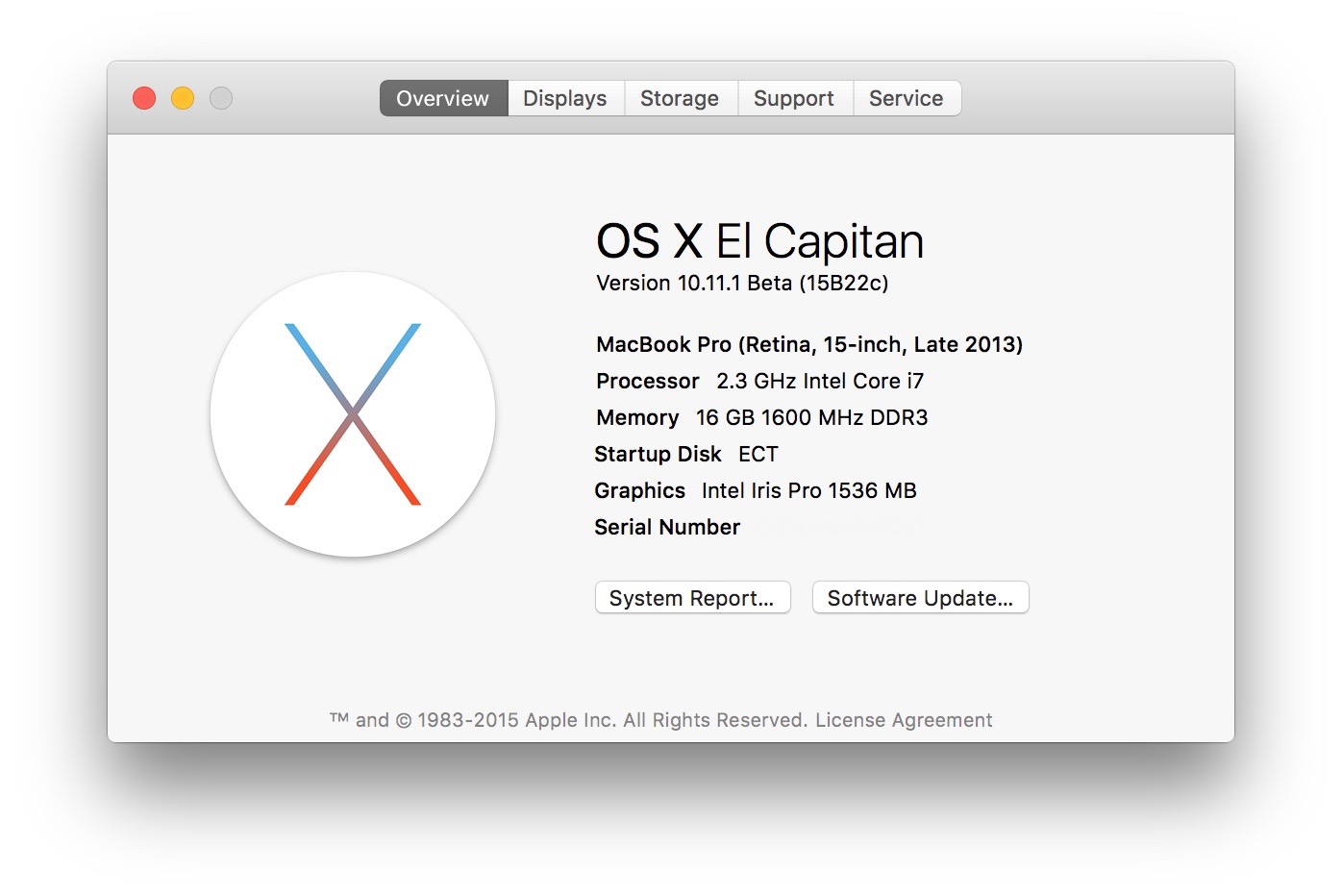Minimize the window with yellow button
Image resolution: width=1342 pixels, height=896 pixels.
pos(183,98)
